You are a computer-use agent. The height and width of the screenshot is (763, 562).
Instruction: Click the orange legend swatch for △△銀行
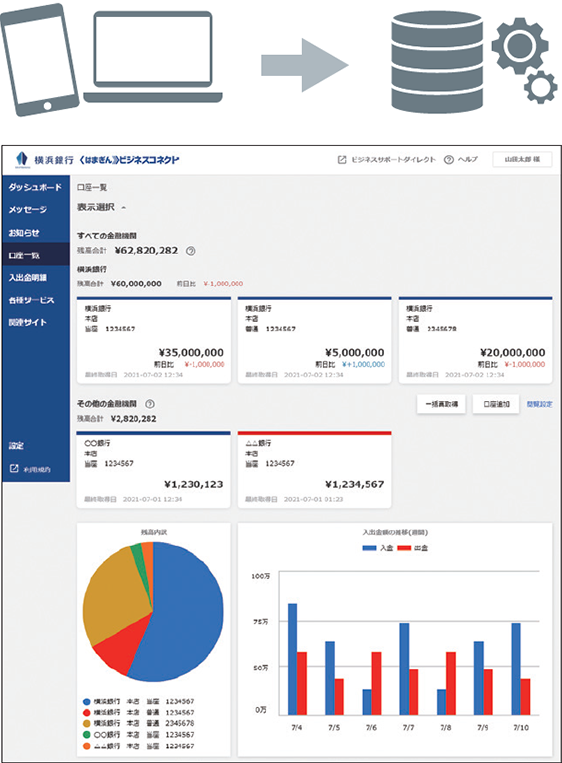point(87,746)
